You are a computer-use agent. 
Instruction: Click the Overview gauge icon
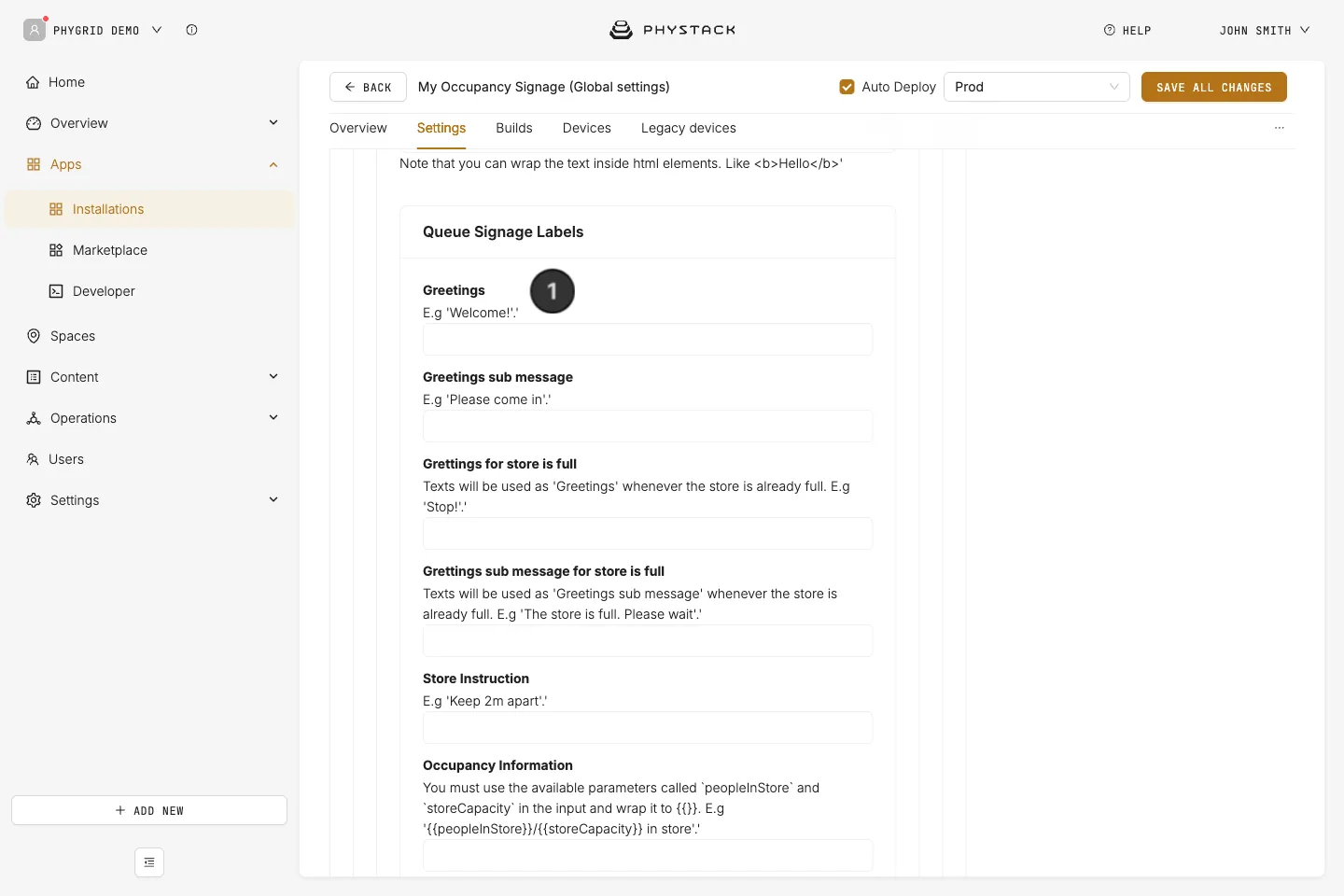tap(34, 123)
